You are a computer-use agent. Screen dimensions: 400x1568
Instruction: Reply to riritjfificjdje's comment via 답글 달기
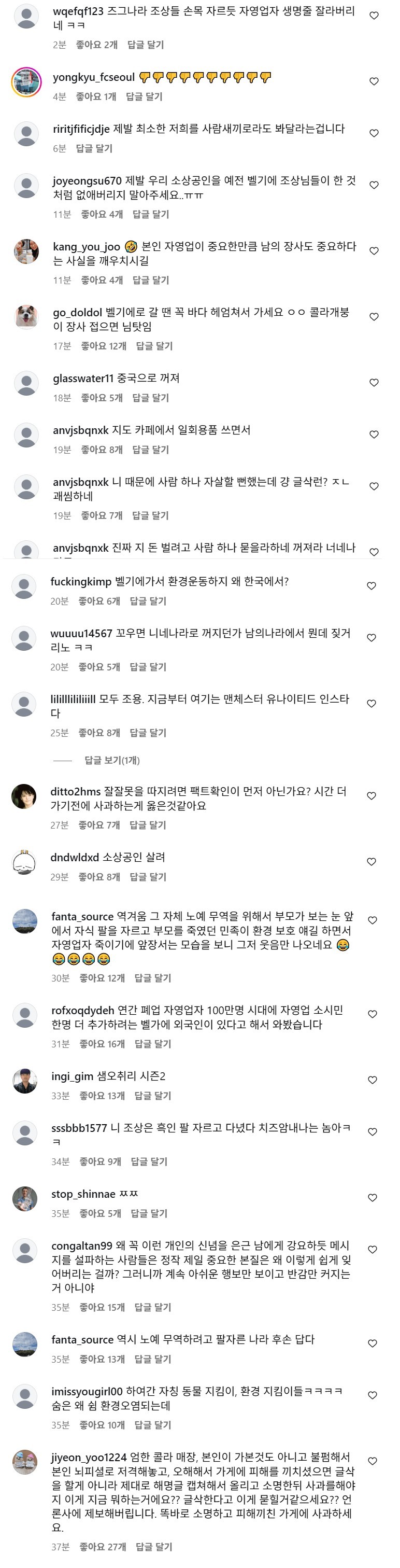coord(94,148)
